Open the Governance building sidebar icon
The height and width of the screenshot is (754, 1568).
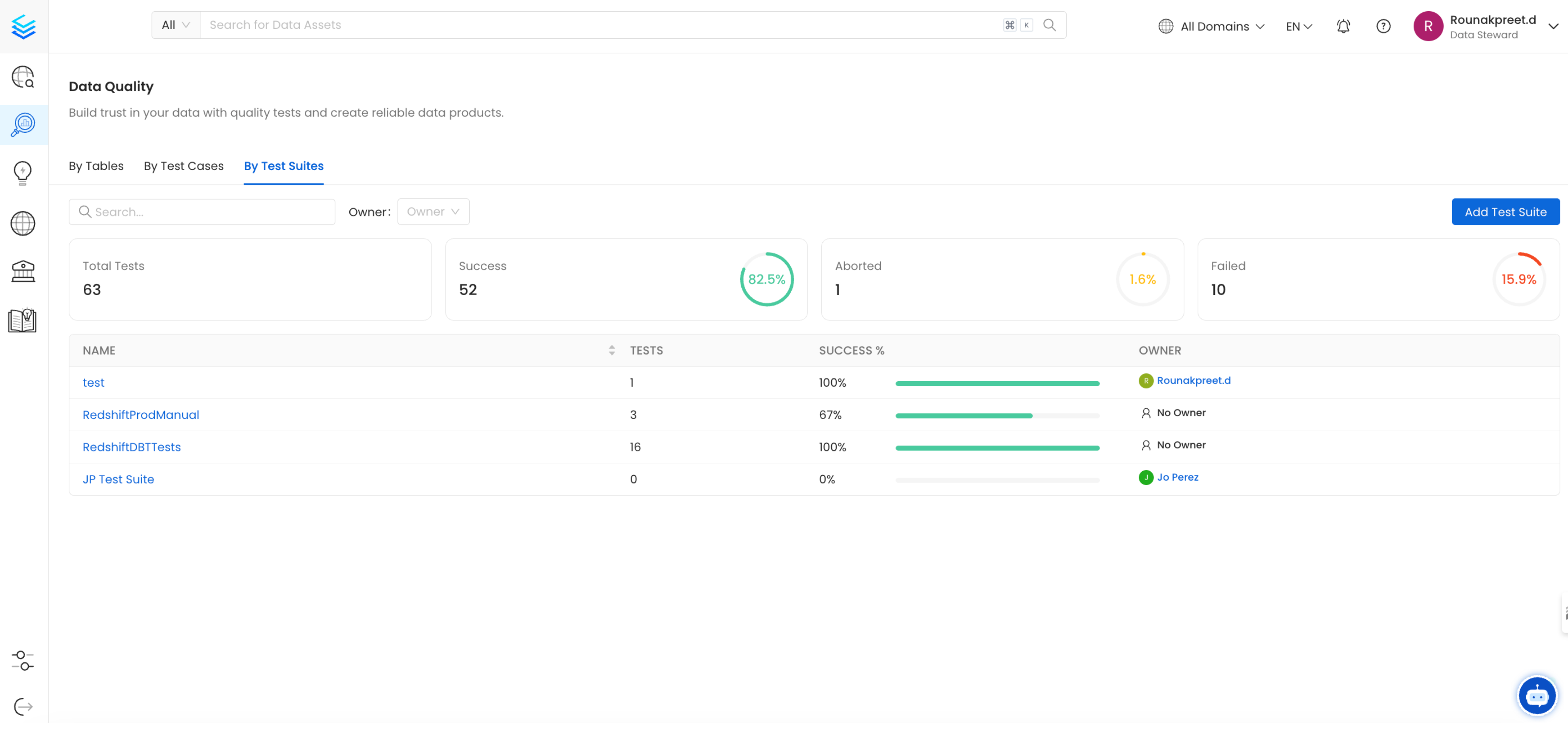click(23, 271)
